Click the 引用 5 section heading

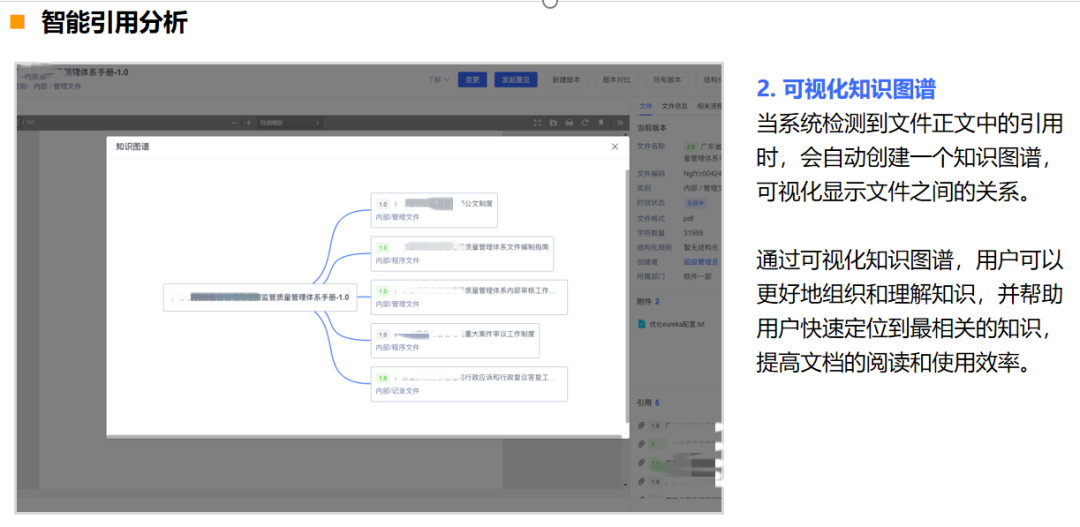point(647,403)
